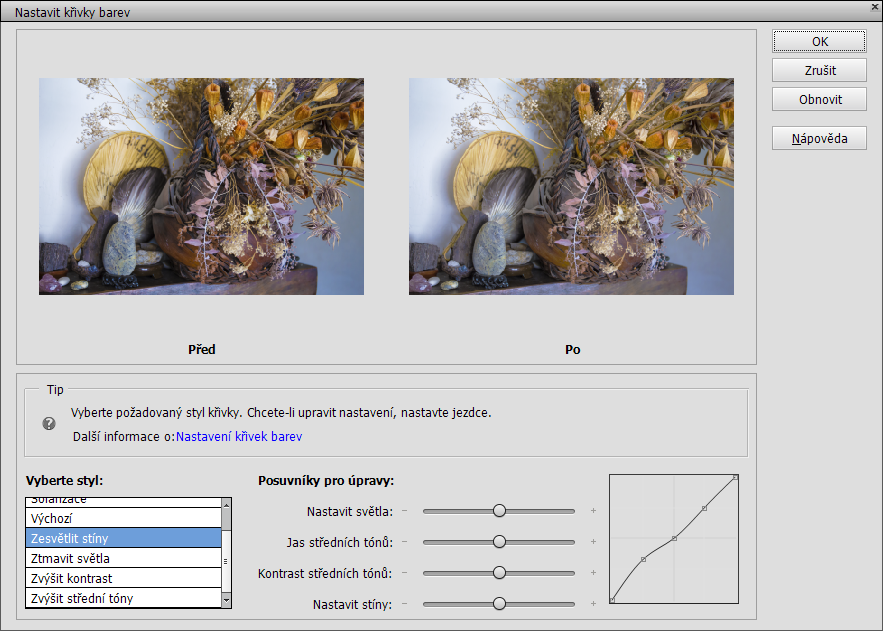Viewport: 883px width, 631px height.
Task: Click the minus icon beside Jas středních tónů
Action: click(x=405, y=542)
